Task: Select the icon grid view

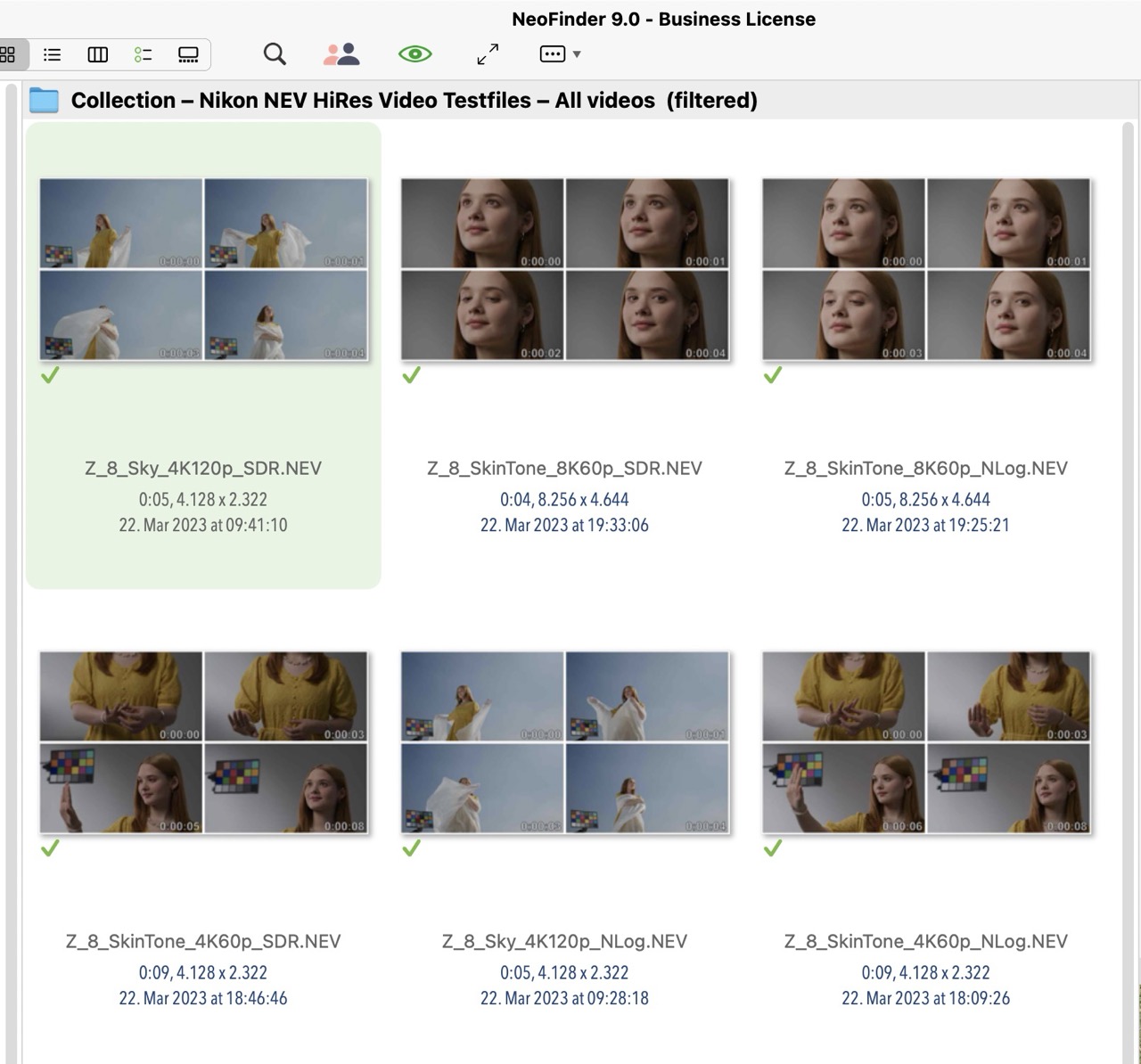Action: pyautogui.click(x=10, y=53)
